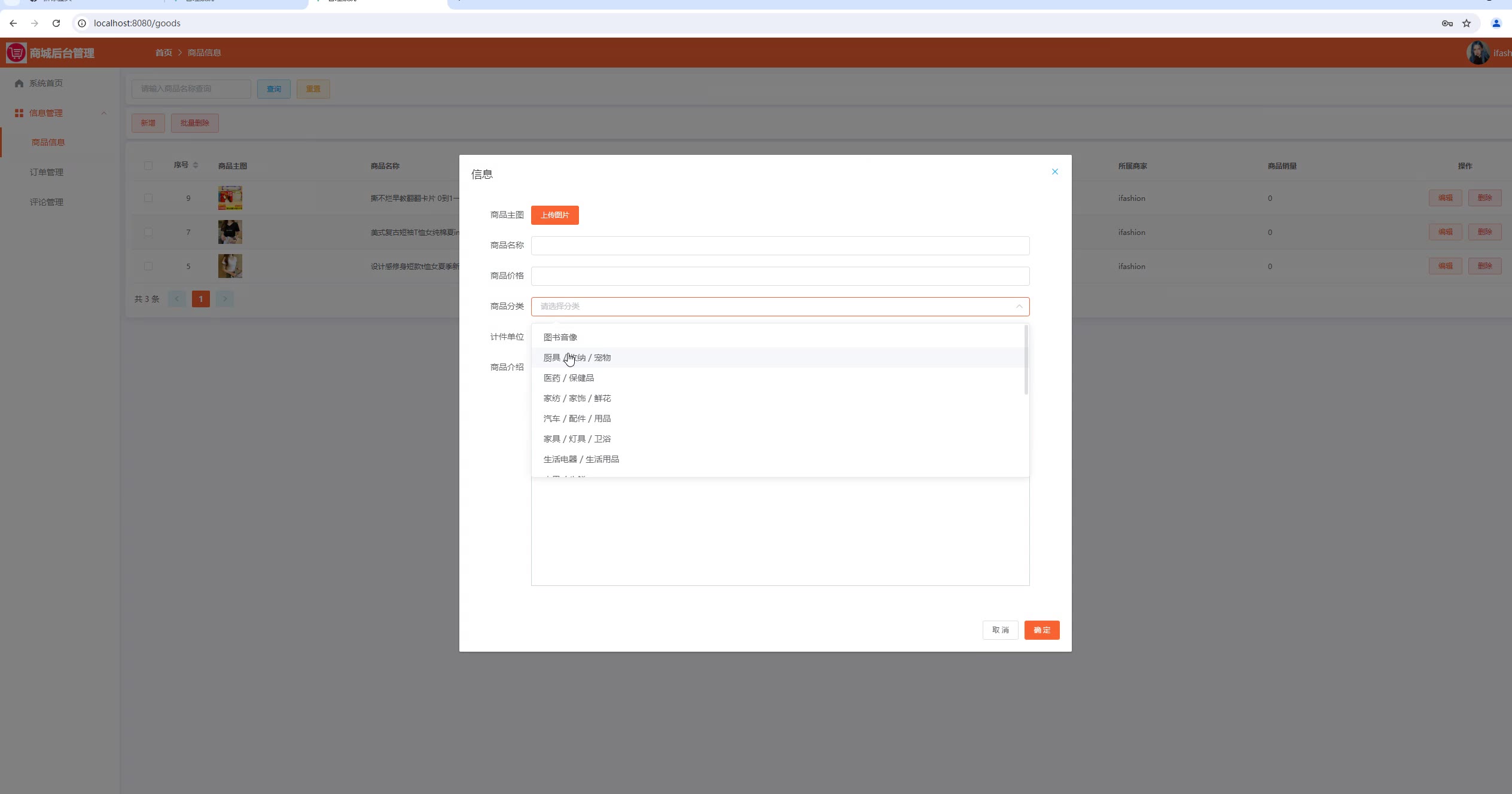Select 医药 / 保健品 category option
Viewport: 1512px width, 794px height.
568,378
